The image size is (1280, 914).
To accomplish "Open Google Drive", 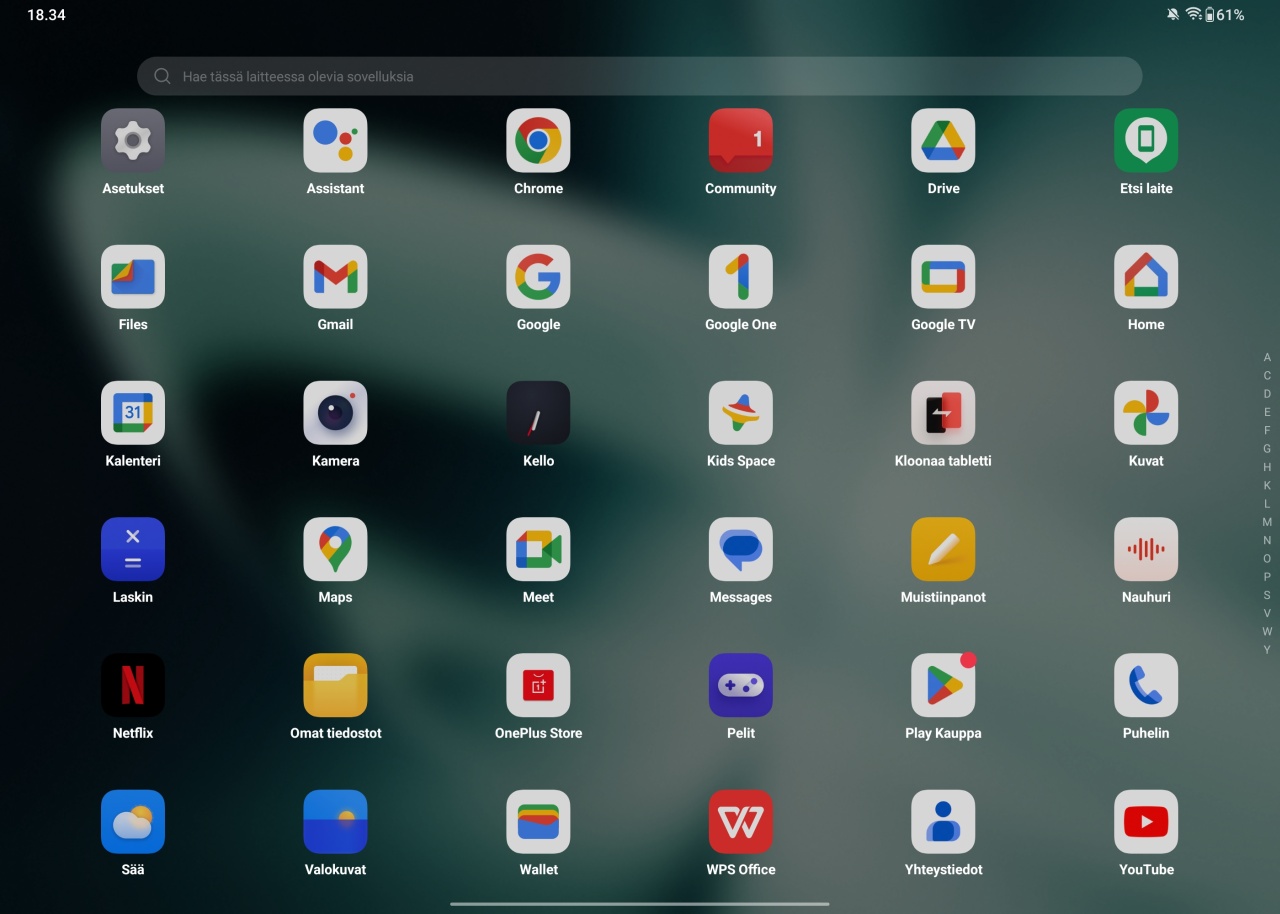I will (x=943, y=141).
